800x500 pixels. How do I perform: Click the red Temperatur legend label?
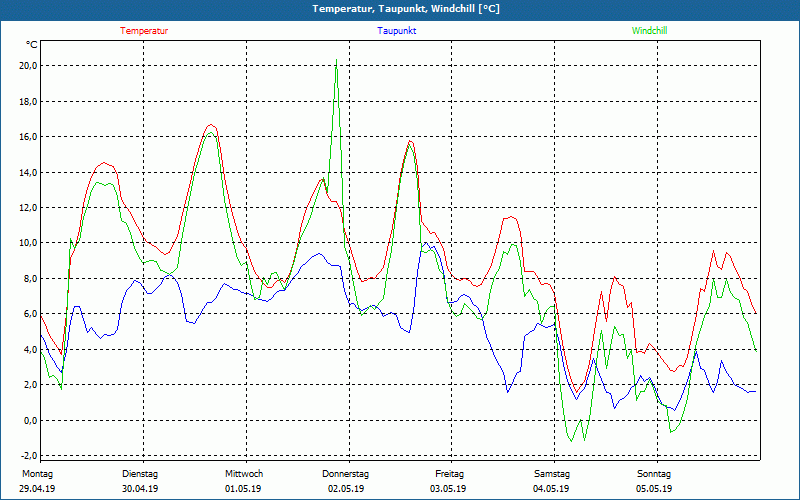click(144, 31)
